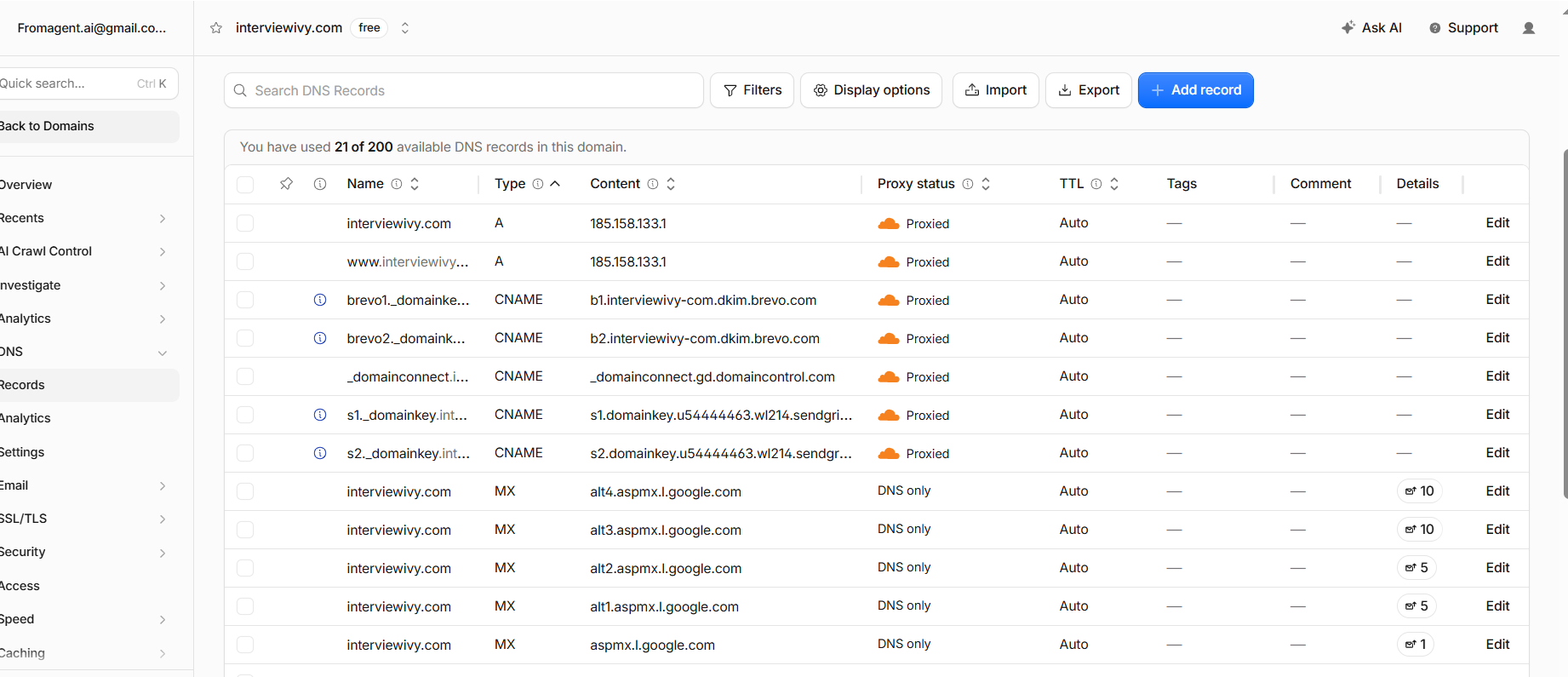Expand the Speed sidebar section
The width and height of the screenshot is (1568, 677).
[163, 620]
